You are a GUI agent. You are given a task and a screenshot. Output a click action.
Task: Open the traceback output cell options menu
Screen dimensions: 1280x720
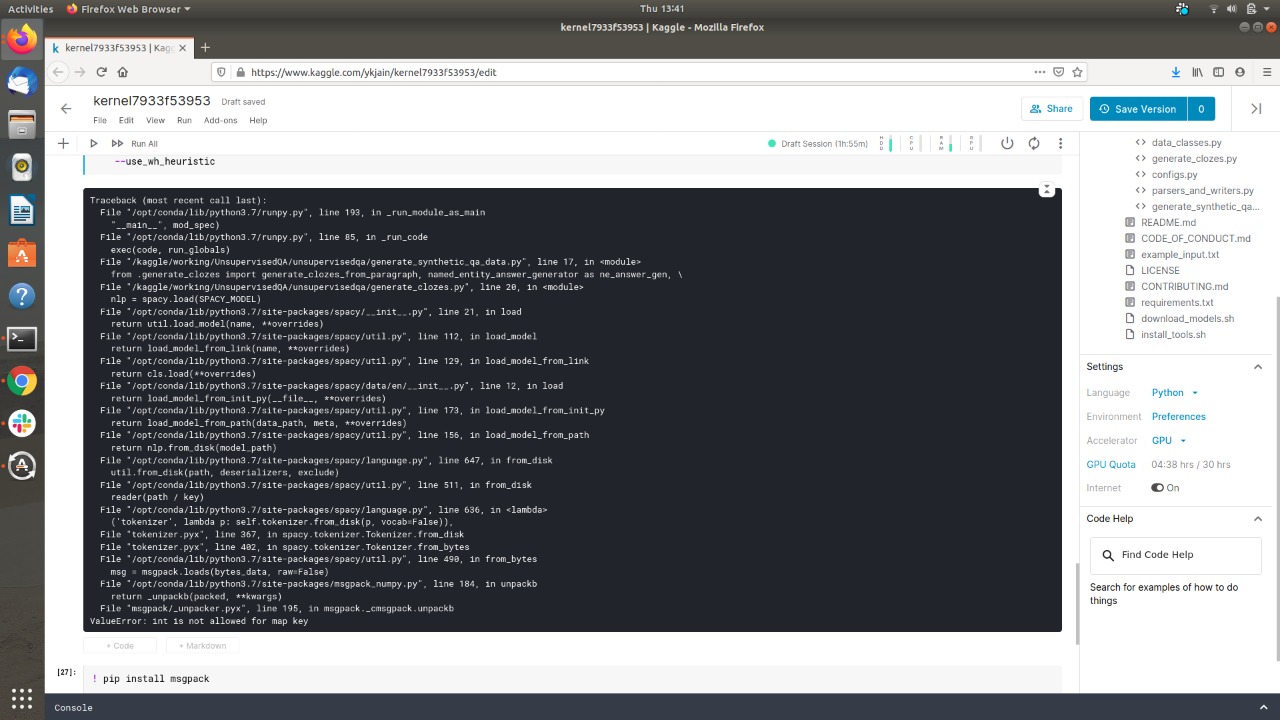pyautogui.click(x=1046, y=188)
